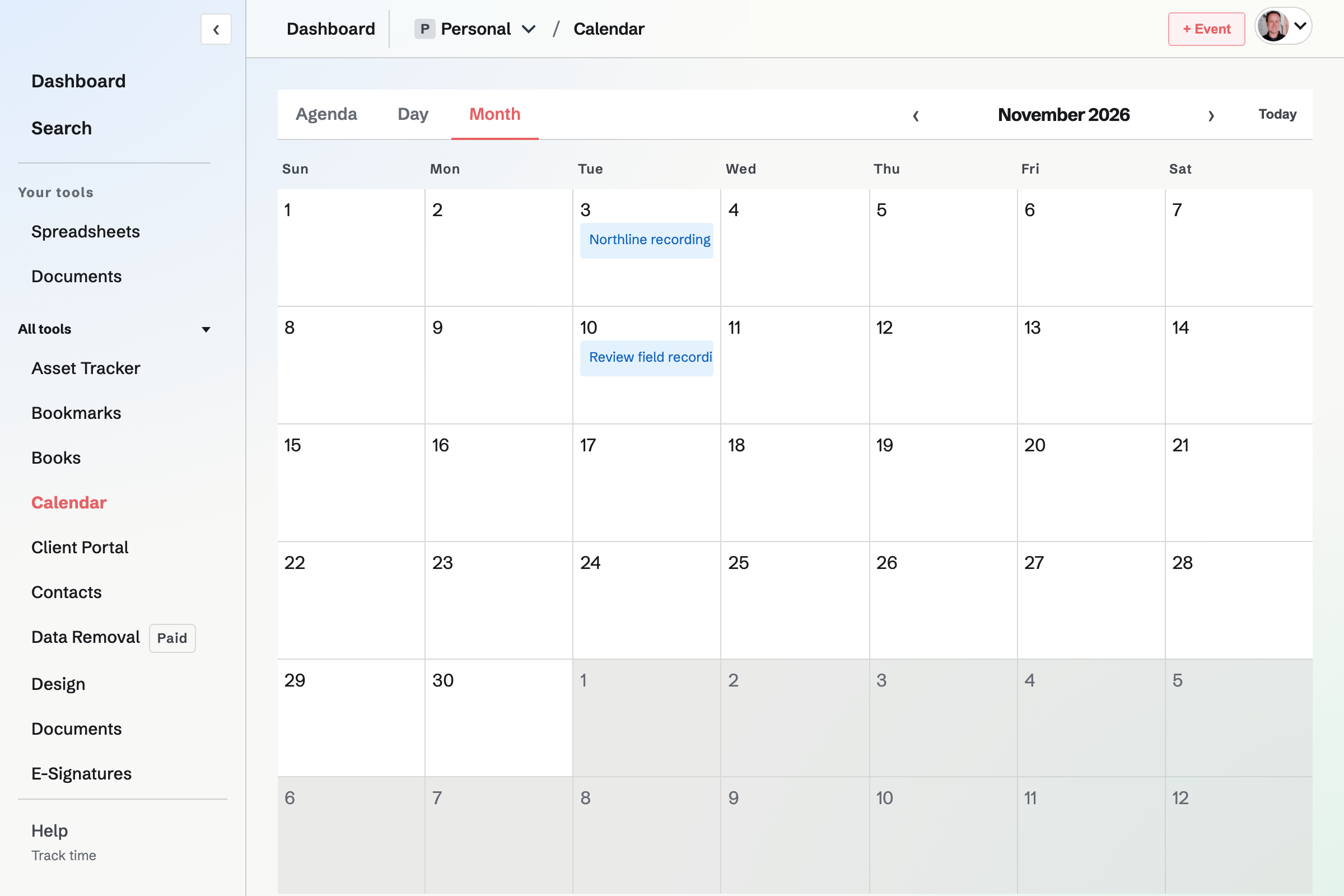
Task: Open Documents under Your tools
Action: [77, 277]
